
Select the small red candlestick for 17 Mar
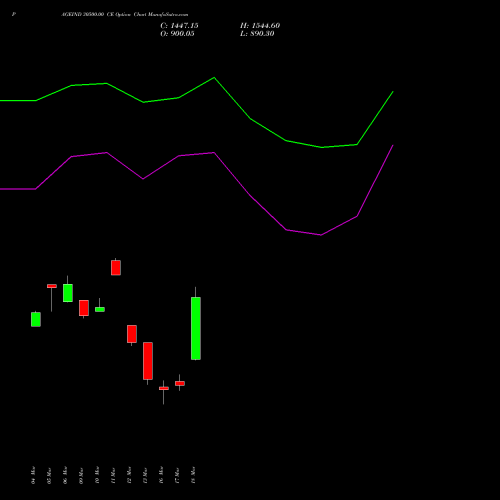[180, 383]
